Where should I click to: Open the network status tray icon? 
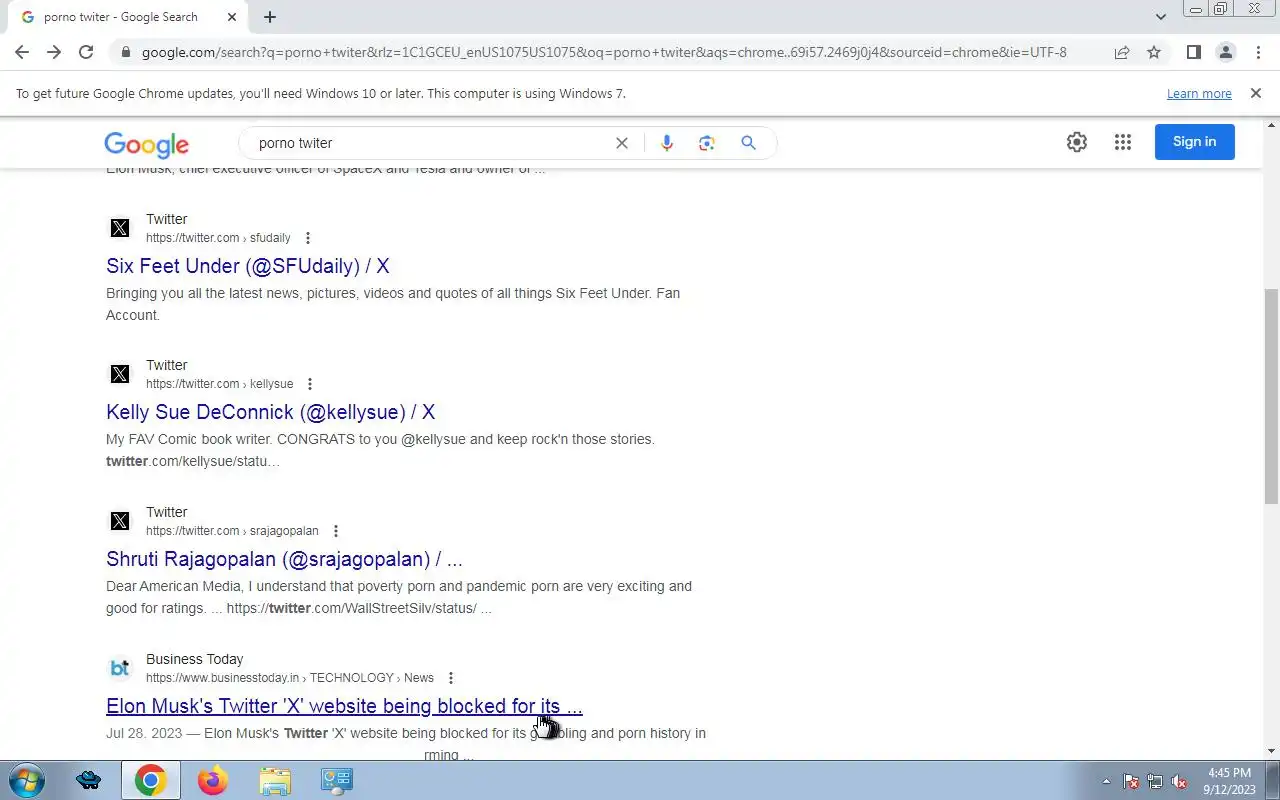click(x=1155, y=781)
